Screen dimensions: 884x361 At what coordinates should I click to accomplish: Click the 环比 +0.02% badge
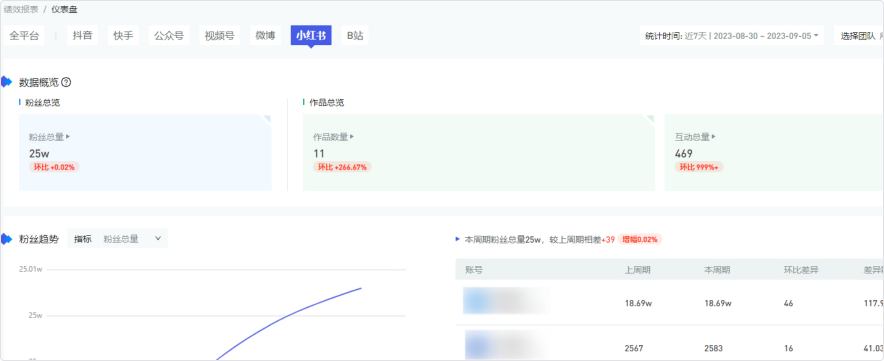(54, 167)
